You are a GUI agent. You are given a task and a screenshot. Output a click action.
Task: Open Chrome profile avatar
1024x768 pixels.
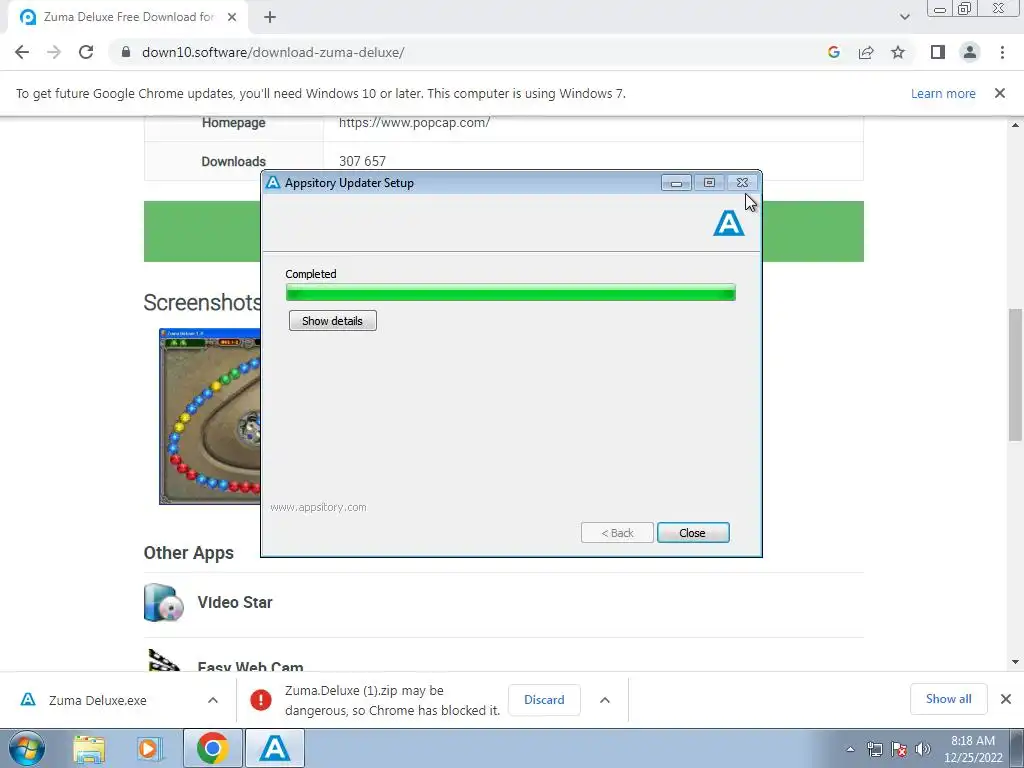click(970, 52)
